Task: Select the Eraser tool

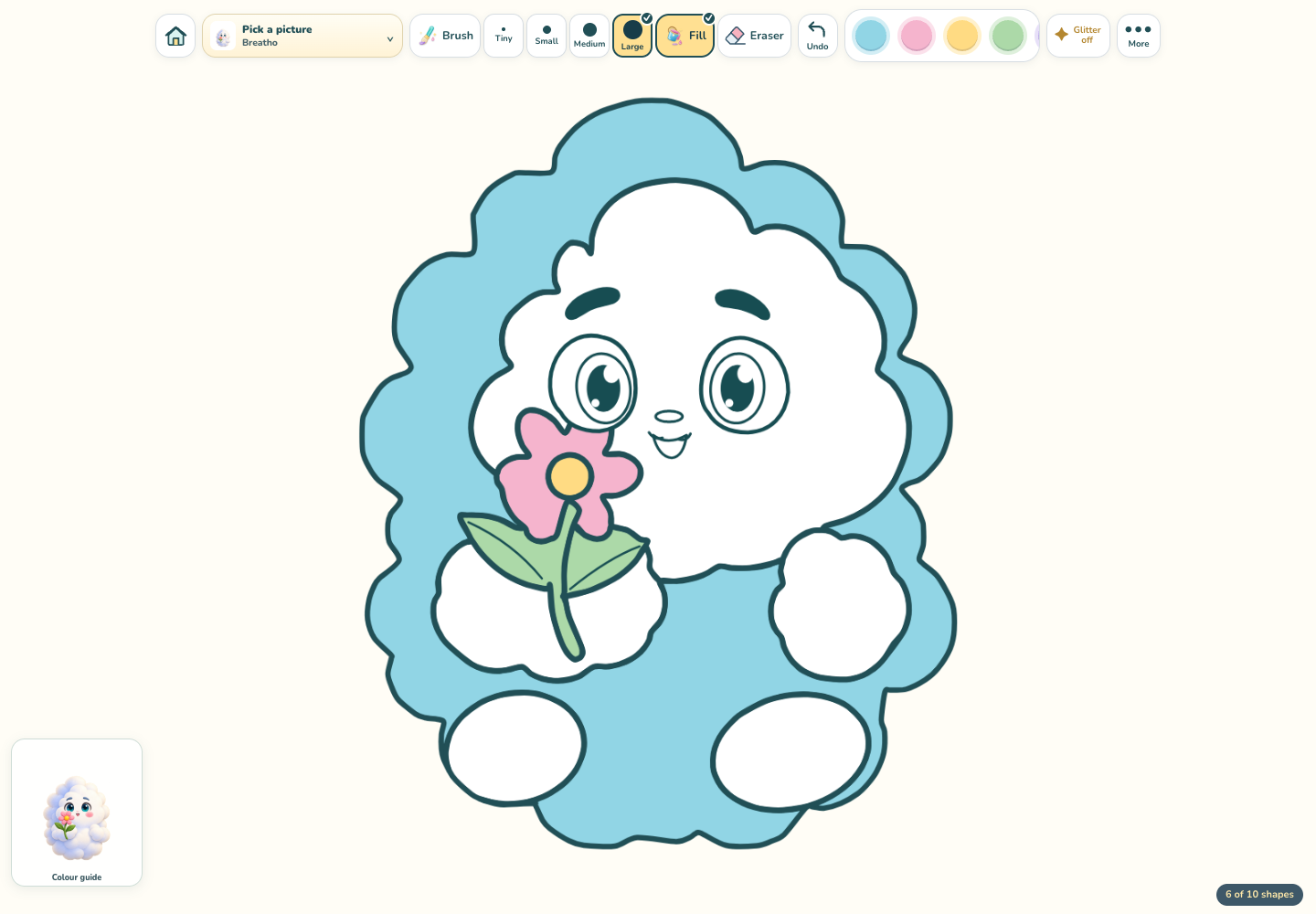Action: (755, 36)
